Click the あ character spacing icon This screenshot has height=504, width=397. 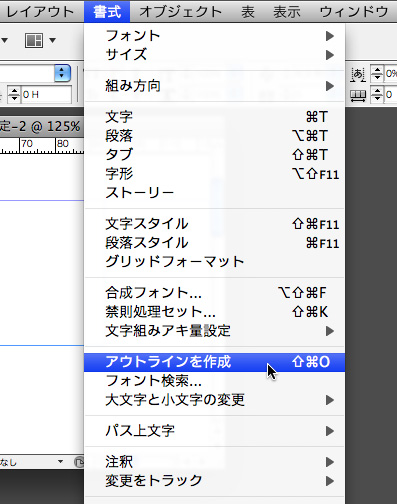(358, 74)
